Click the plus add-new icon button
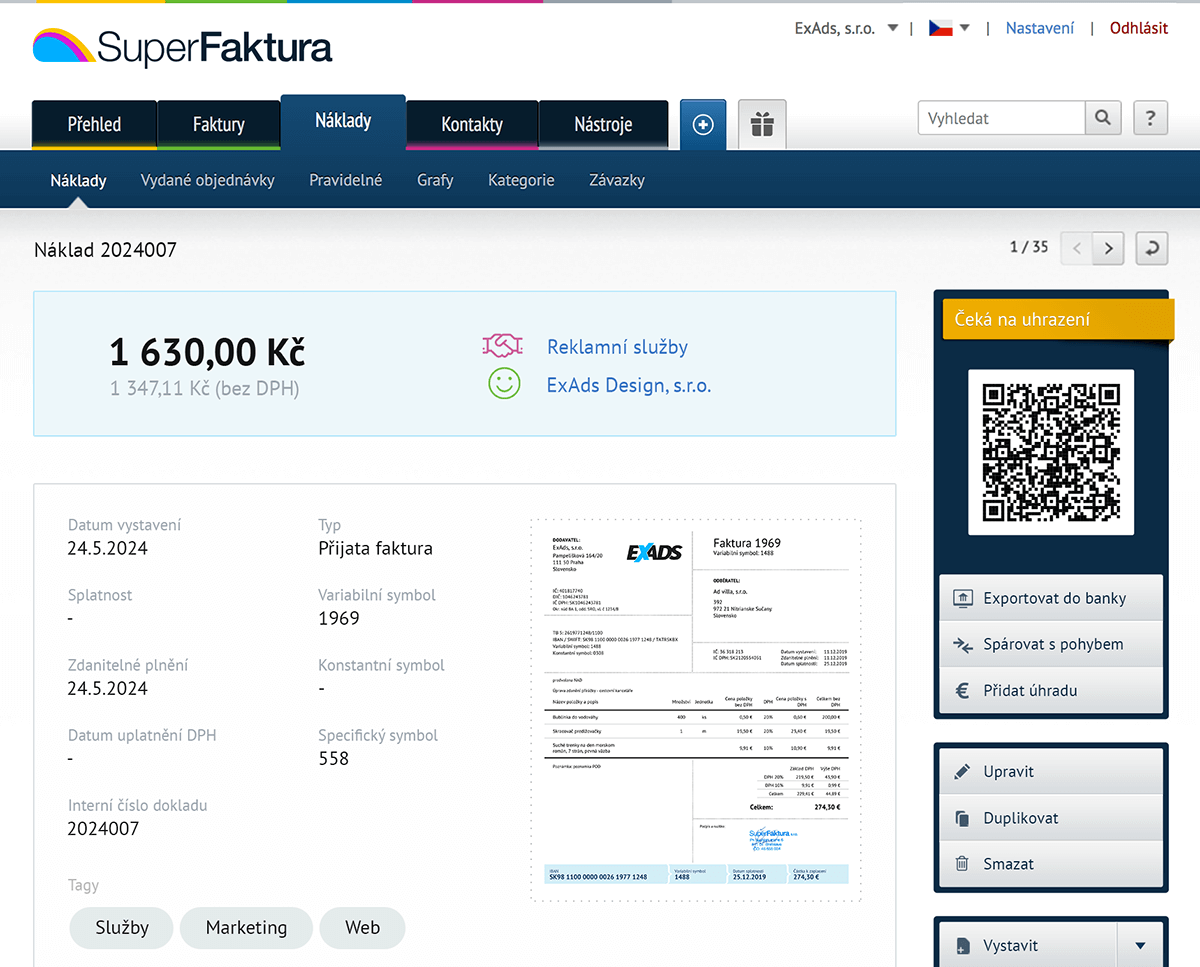 pos(703,125)
